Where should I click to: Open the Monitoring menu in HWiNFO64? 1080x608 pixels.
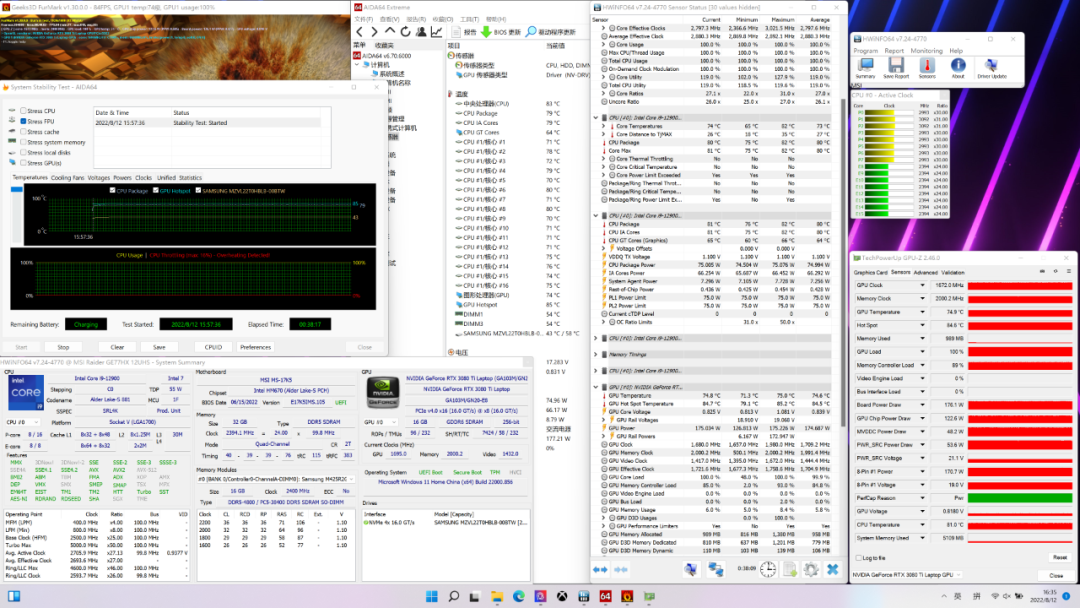pyautogui.click(x=926, y=50)
